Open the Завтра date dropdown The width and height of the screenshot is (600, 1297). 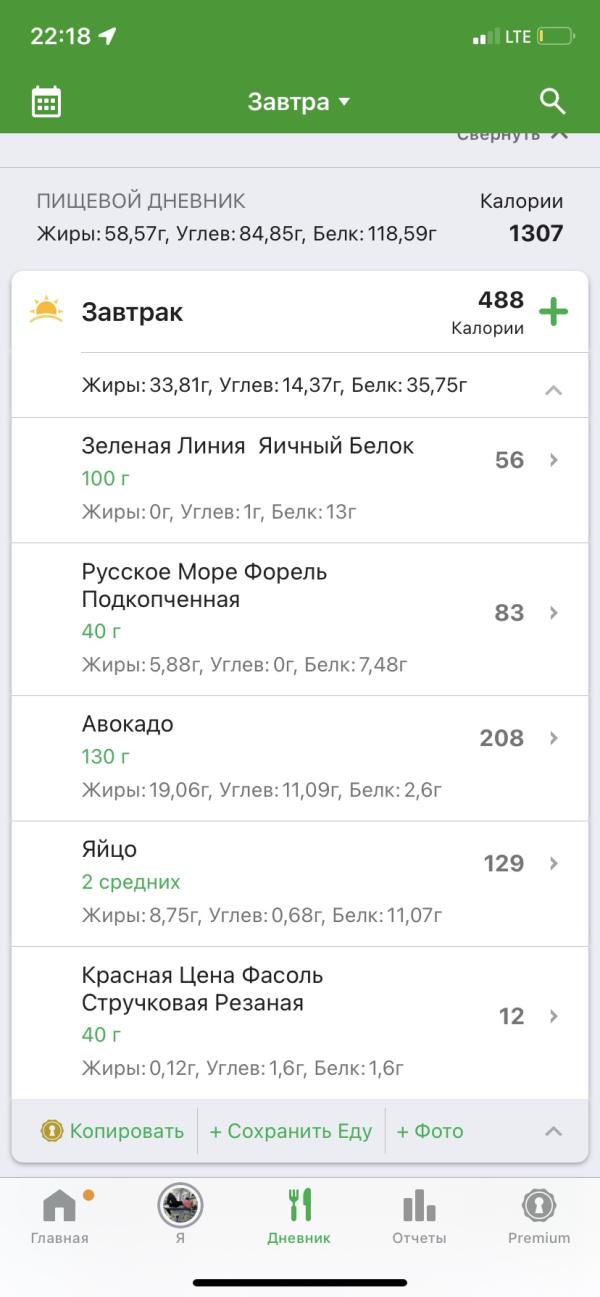coord(299,101)
